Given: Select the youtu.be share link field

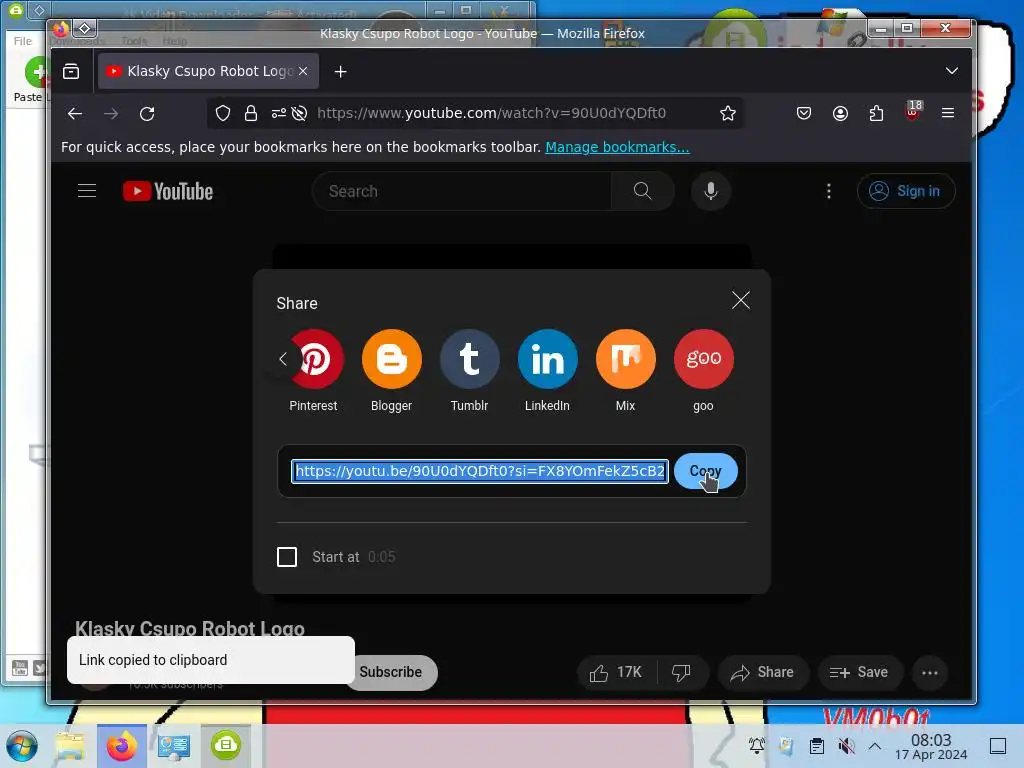Looking at the screenshot, I should [x=480, y=471].
